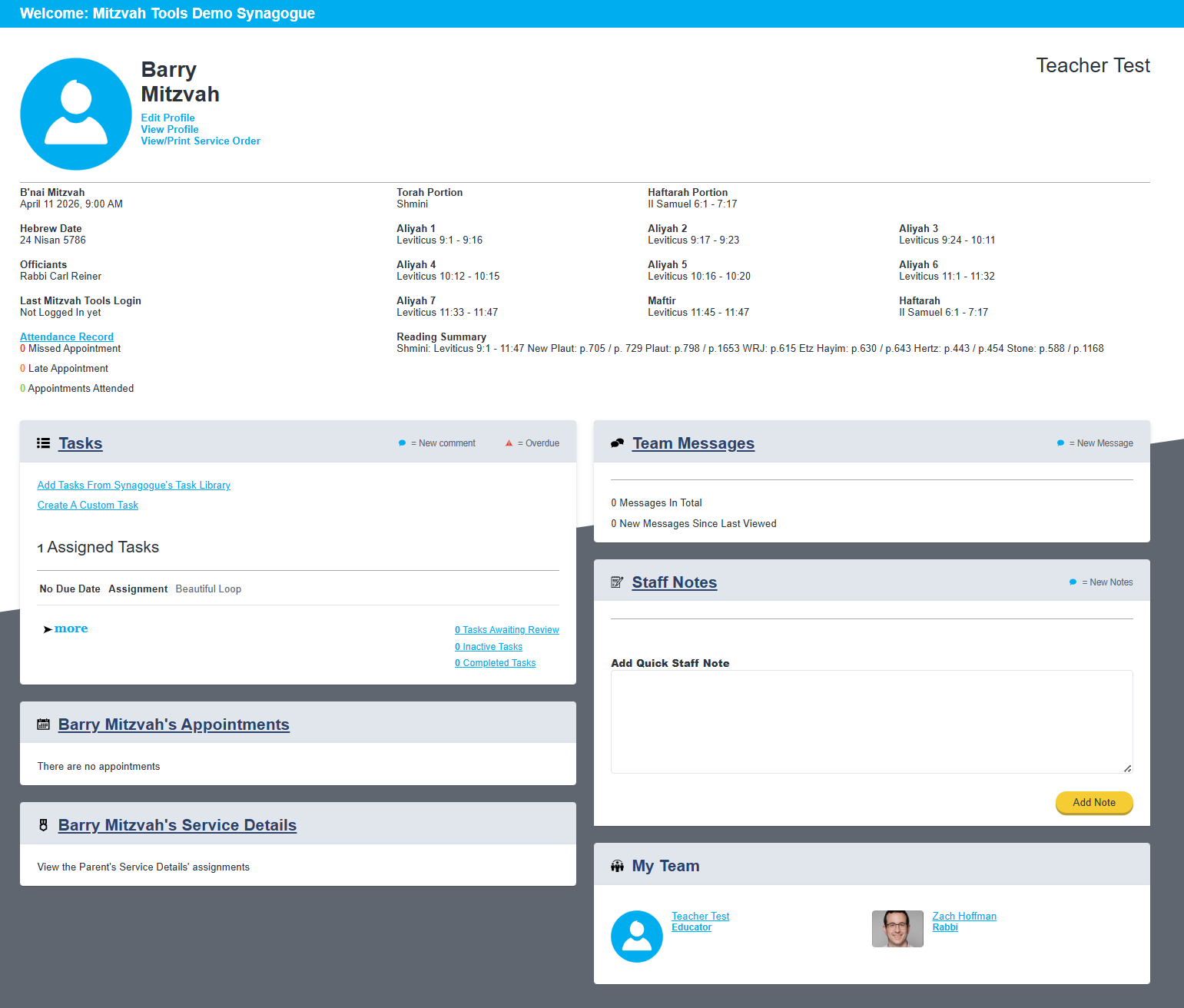Viewport: 1184px width, 1008px height.
Task: Click Teacher Test's avatar icon in My Team
Action: (636, 936)
